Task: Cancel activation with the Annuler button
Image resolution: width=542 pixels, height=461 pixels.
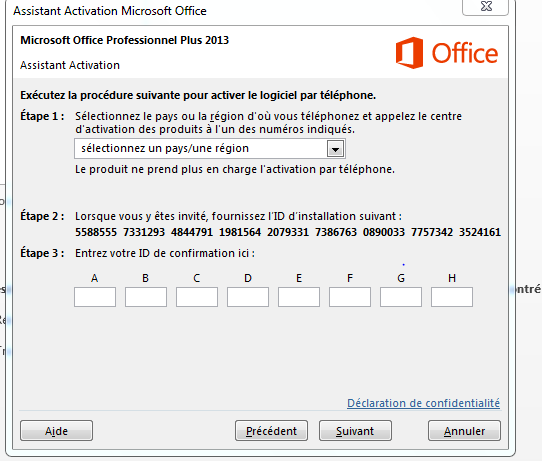Action: (464, 431)
